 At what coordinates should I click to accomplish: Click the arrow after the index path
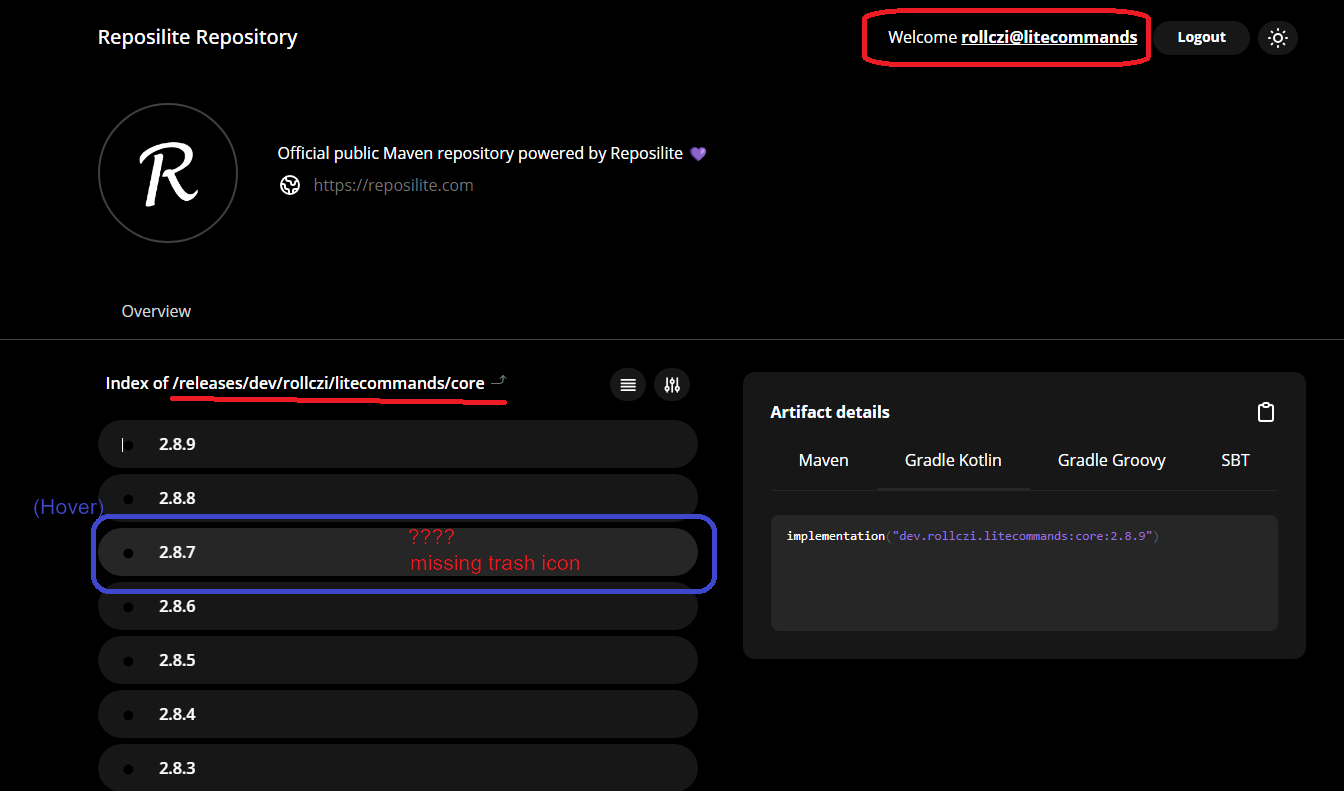pos(499,380)
